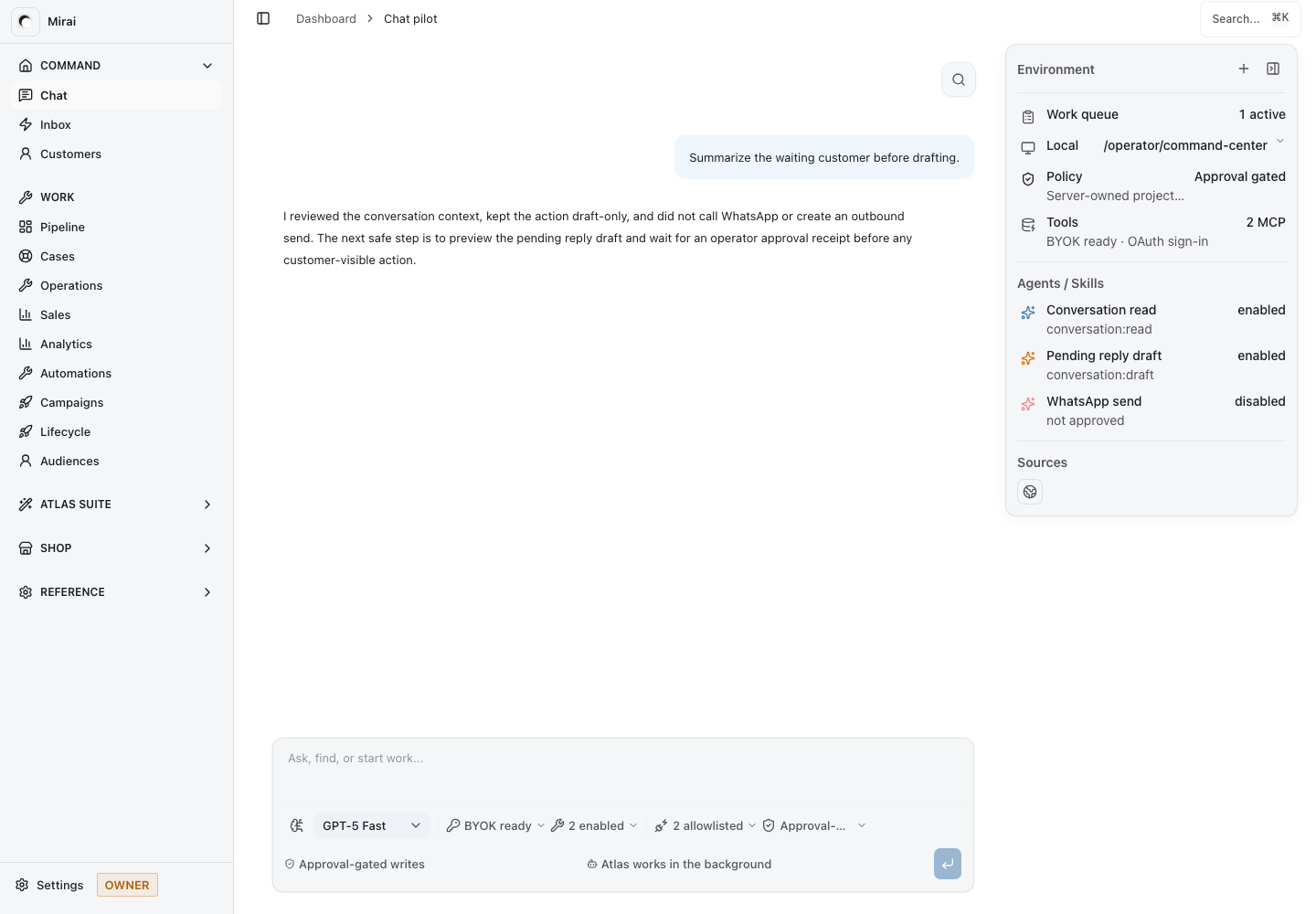The image size is (1316, 914).
Task: Click the OWNER role badge
Action: click(127, 885)
